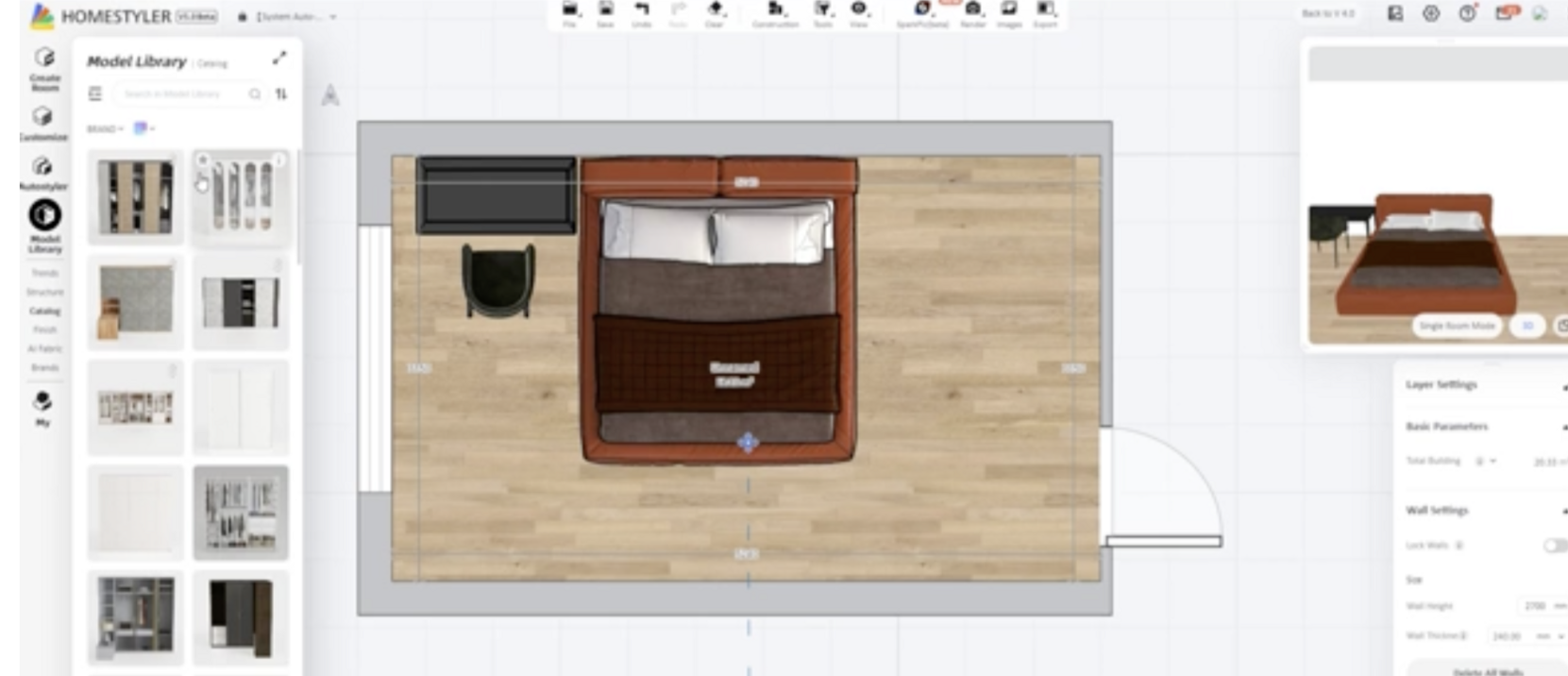Select the Trends submenu item

click(x=44, y=273)
